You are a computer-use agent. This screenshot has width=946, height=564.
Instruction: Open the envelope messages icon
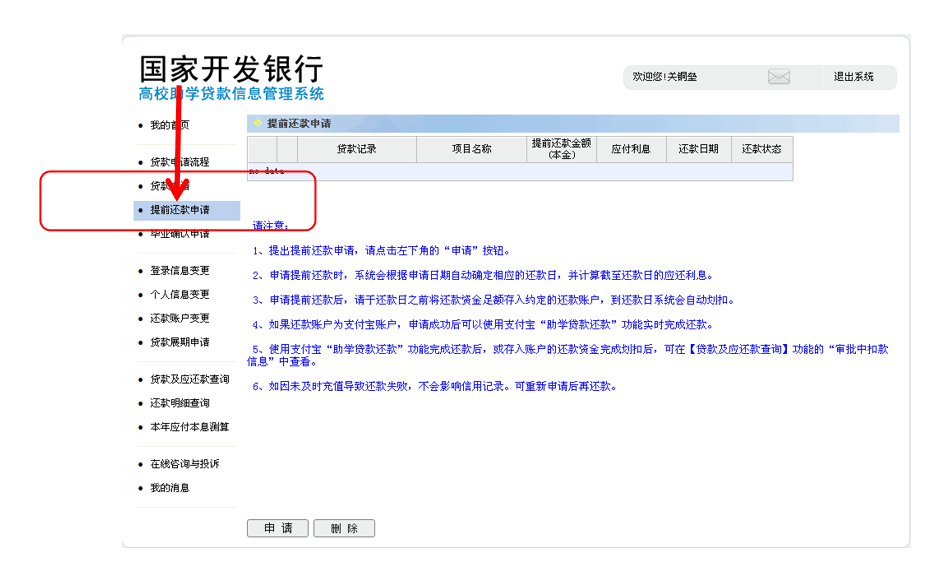pyautogui.click(x=779, y=77)
